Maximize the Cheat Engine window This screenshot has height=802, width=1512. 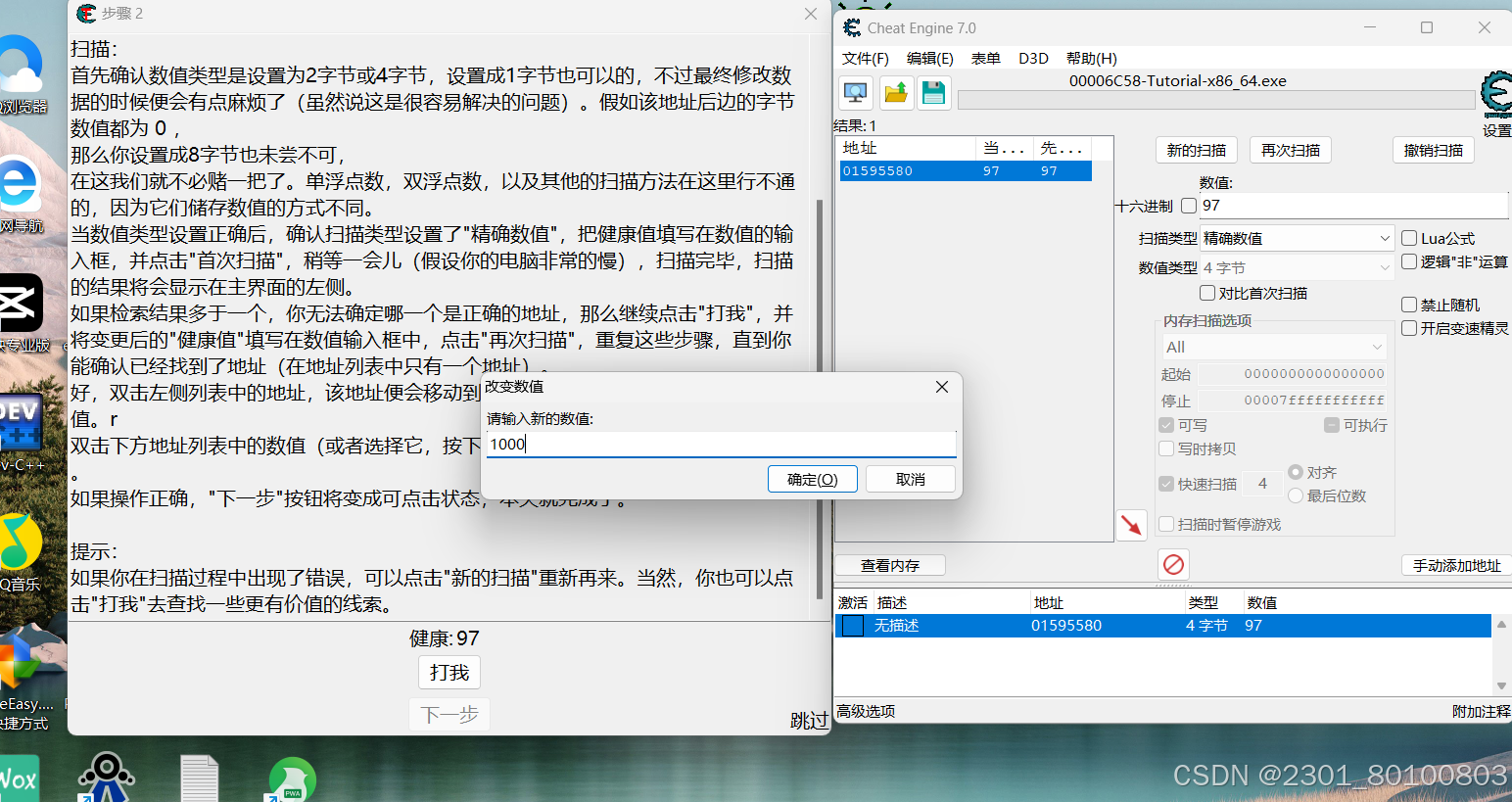(x=1427, y=27)
